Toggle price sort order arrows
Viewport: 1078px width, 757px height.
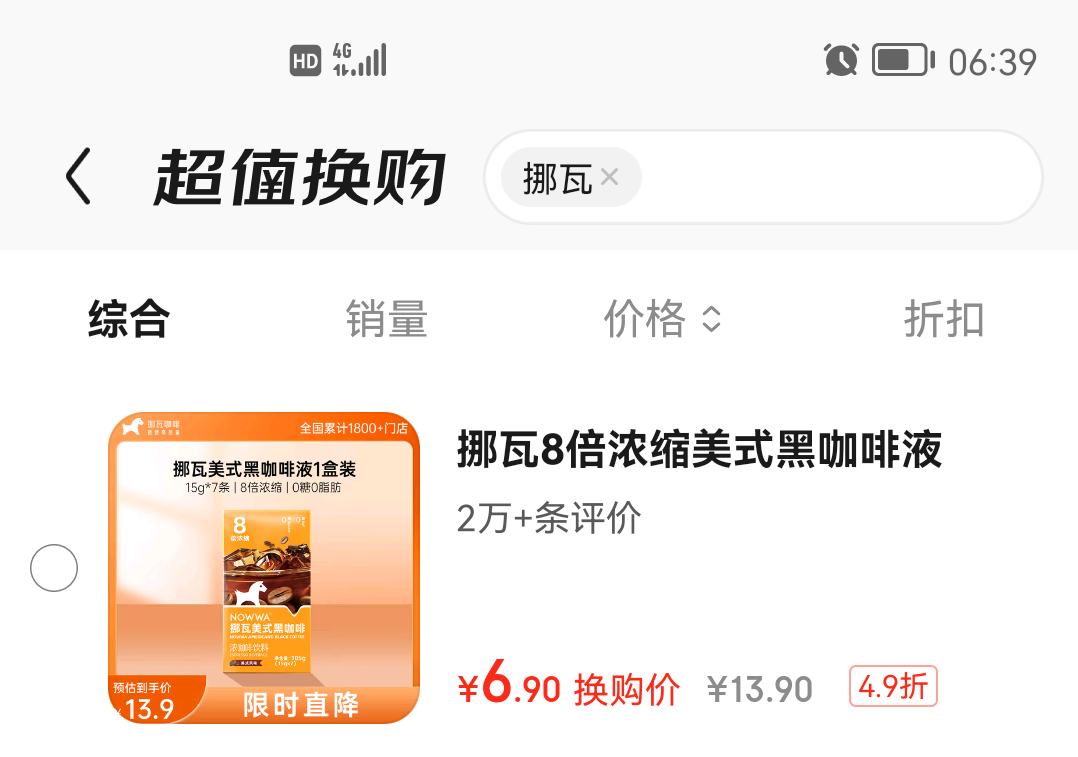click(712, 319)
